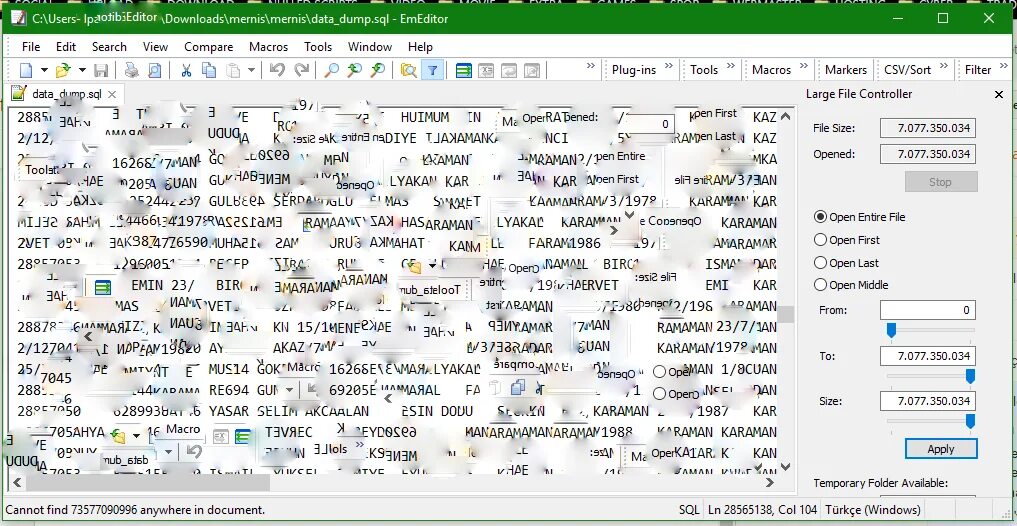The width and height of the screenshot is (1017, 526).
Task: Expand the main toolbar overflow chevron
Action: pos(590,66)
